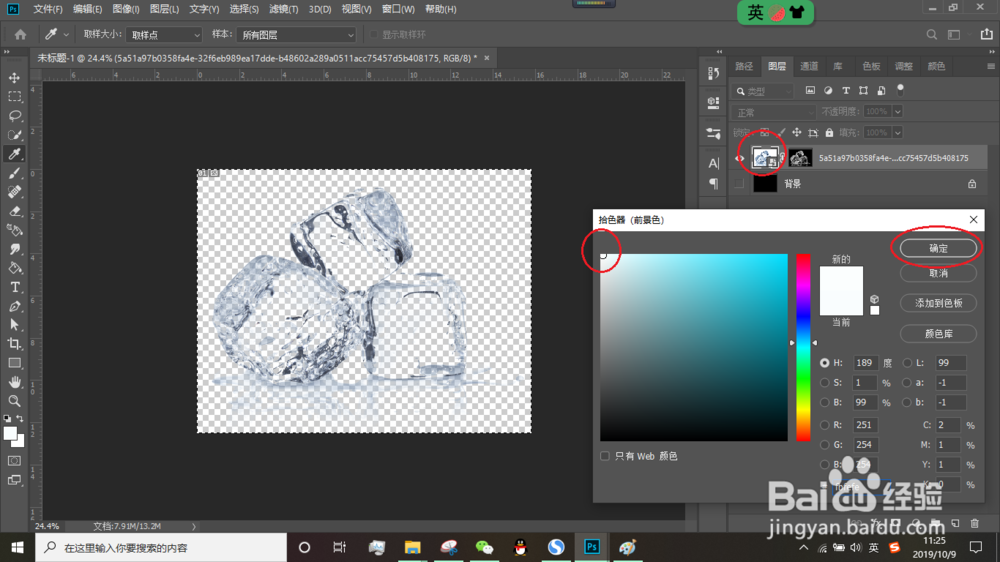The height and width of the screenshot is (562, 1000).
Task: Select the Lasso tool
Action: click(x=14, y=116)
